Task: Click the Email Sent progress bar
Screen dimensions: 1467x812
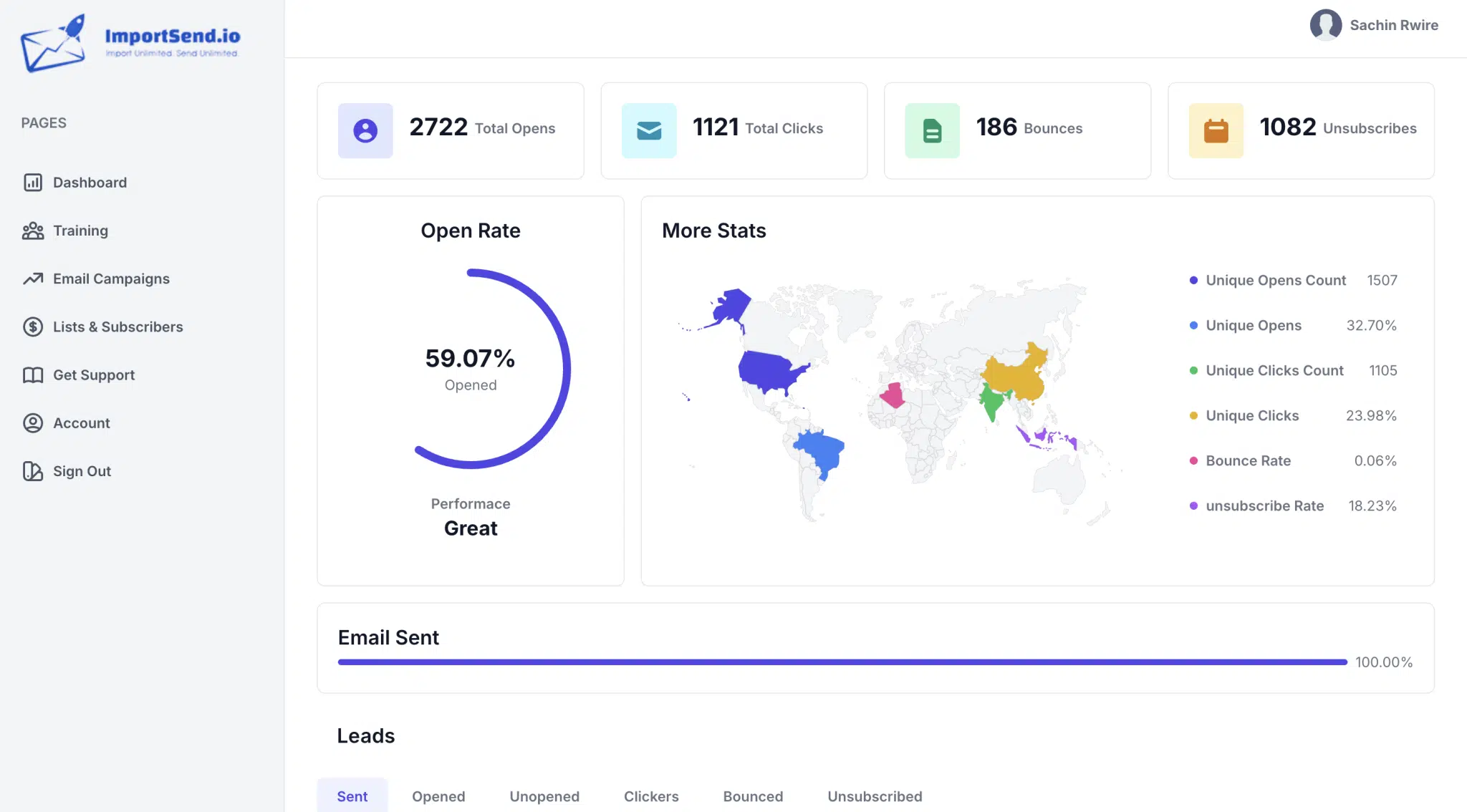Action: (x=842, y=662)
